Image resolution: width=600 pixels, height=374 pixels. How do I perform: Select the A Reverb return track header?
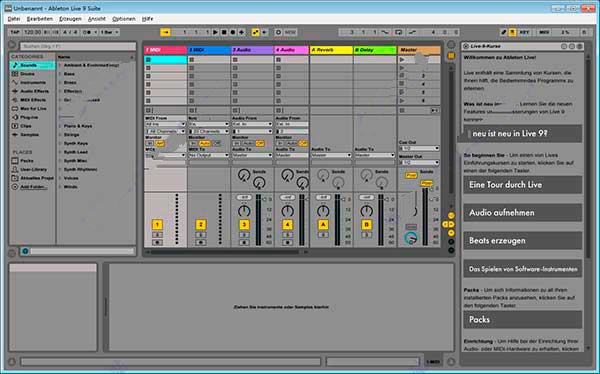(x=331, y=50)
